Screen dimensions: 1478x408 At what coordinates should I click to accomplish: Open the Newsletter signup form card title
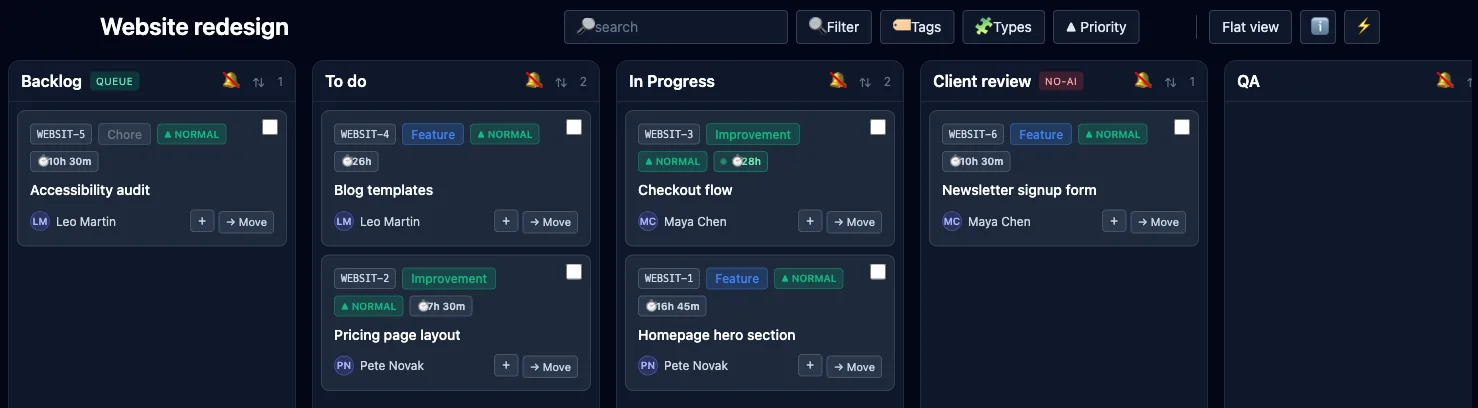(1019, 190)
